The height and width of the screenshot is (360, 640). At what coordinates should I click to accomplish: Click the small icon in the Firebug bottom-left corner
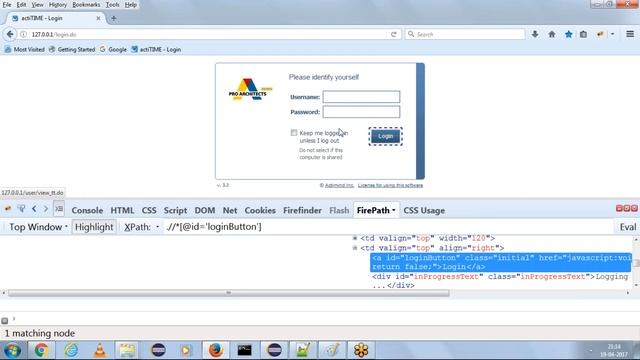(4, 321)
